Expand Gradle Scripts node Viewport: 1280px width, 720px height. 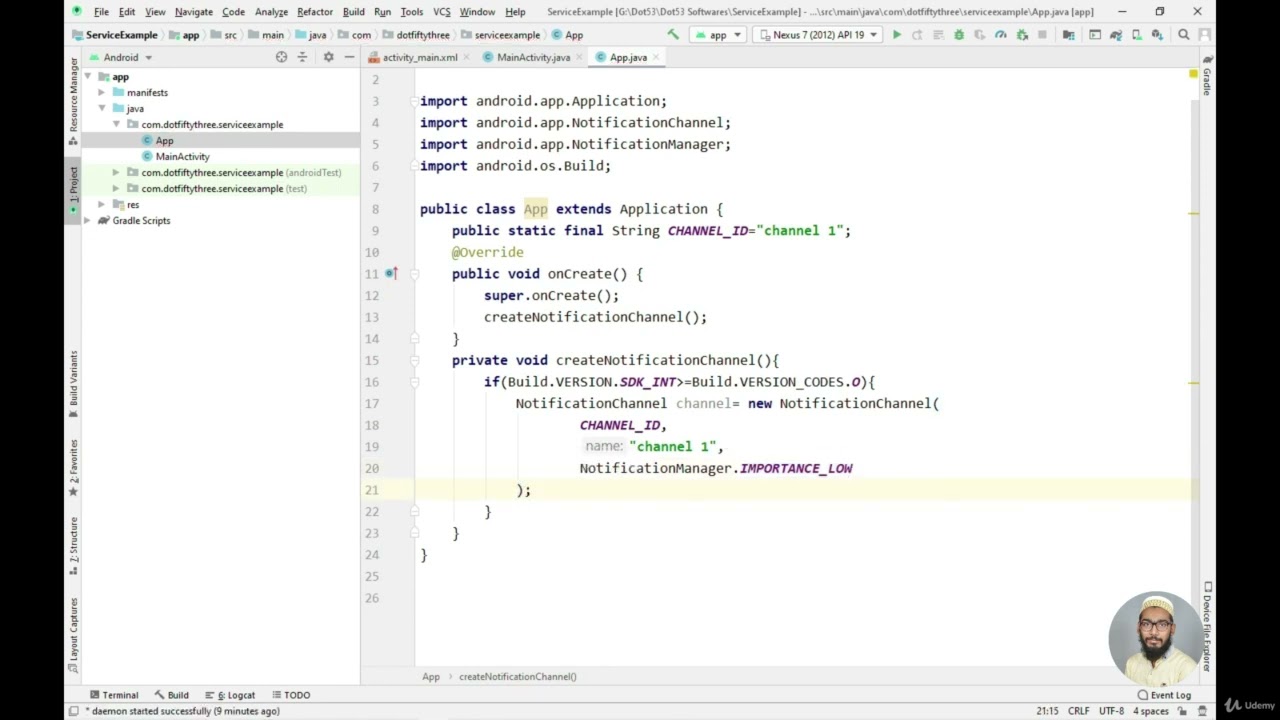(x=88, y=221)
